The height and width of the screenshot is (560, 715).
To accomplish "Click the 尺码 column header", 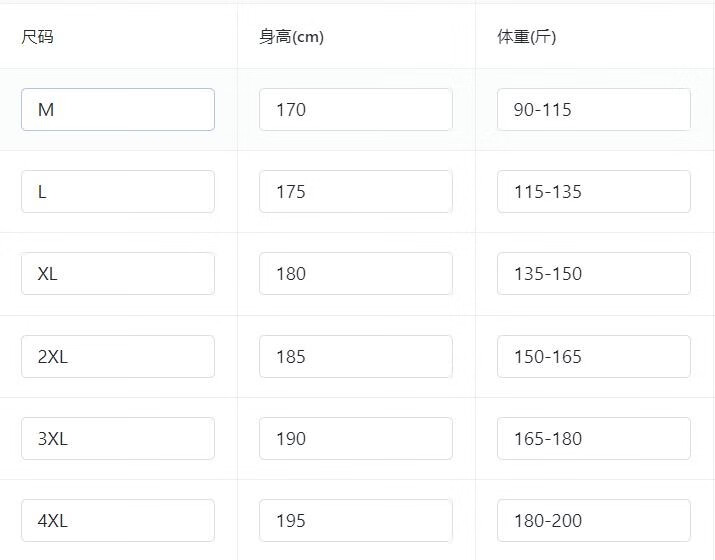I will (38, 37).
